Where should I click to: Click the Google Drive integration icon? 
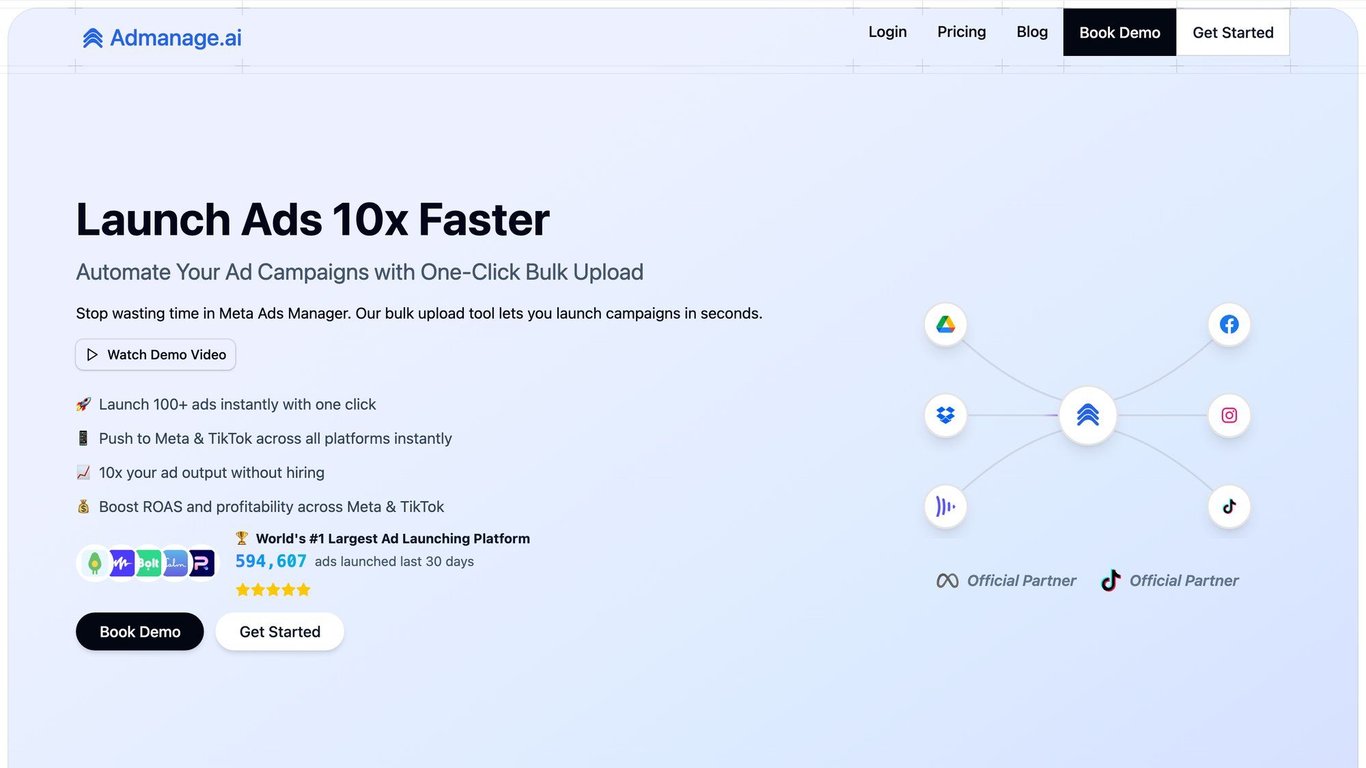[x=946, y=324]
